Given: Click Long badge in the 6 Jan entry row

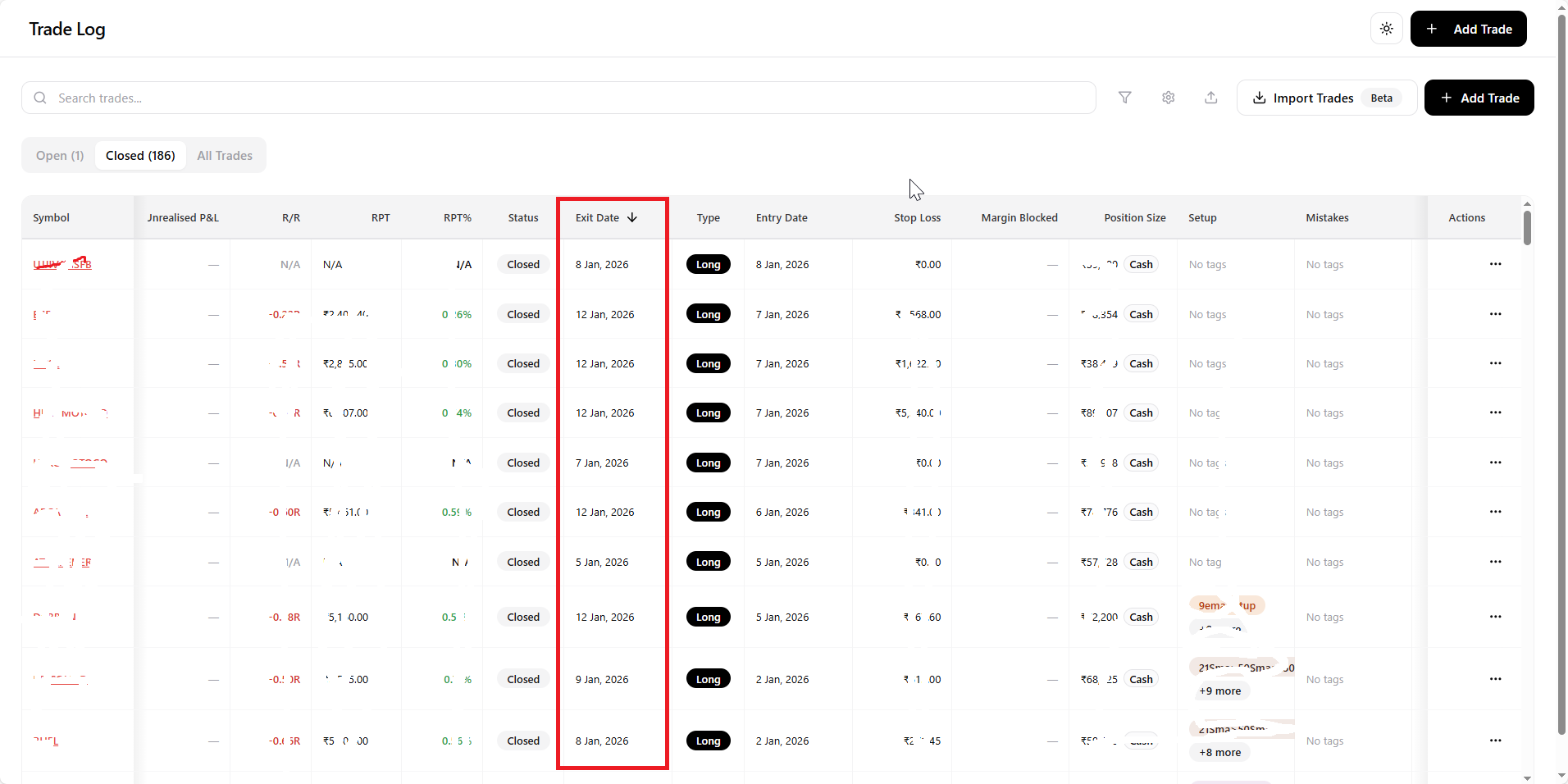Looking at the screenshot, I should 709,512.
